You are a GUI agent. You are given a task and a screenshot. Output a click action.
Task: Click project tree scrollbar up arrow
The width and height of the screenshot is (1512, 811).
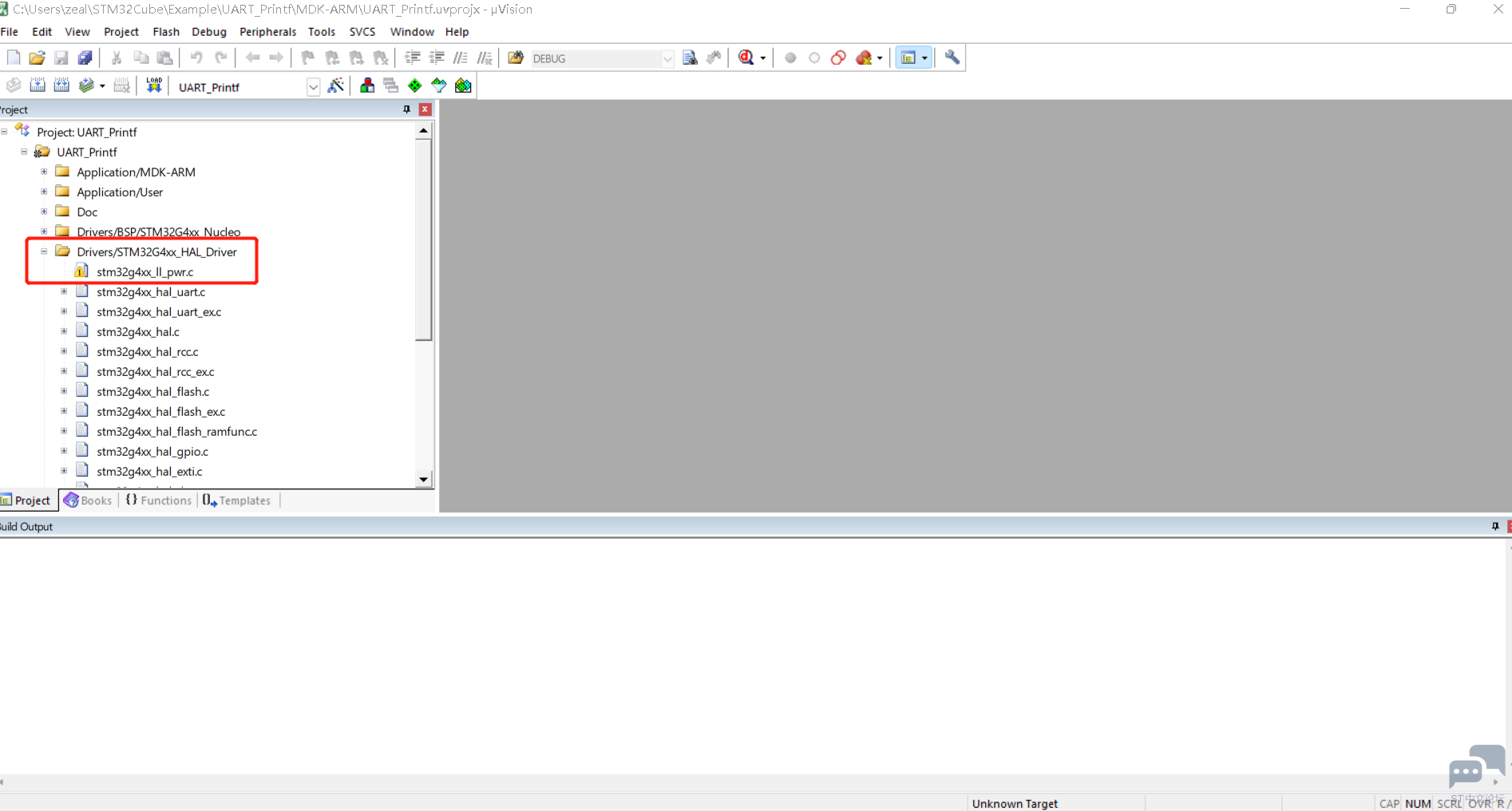tap(424, 130)
